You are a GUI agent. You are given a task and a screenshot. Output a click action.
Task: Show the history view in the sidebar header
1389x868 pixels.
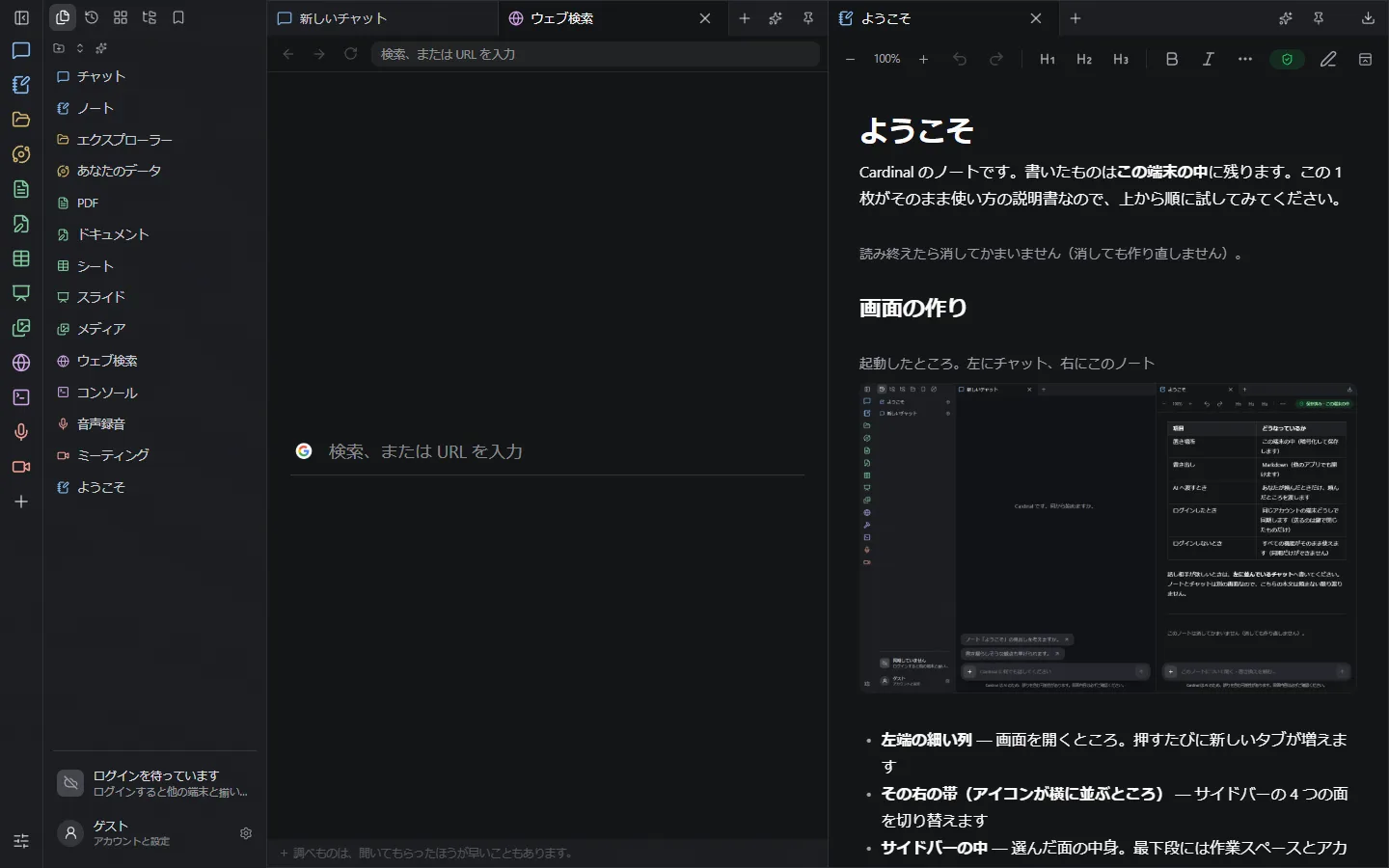click(x=92, y=17)
